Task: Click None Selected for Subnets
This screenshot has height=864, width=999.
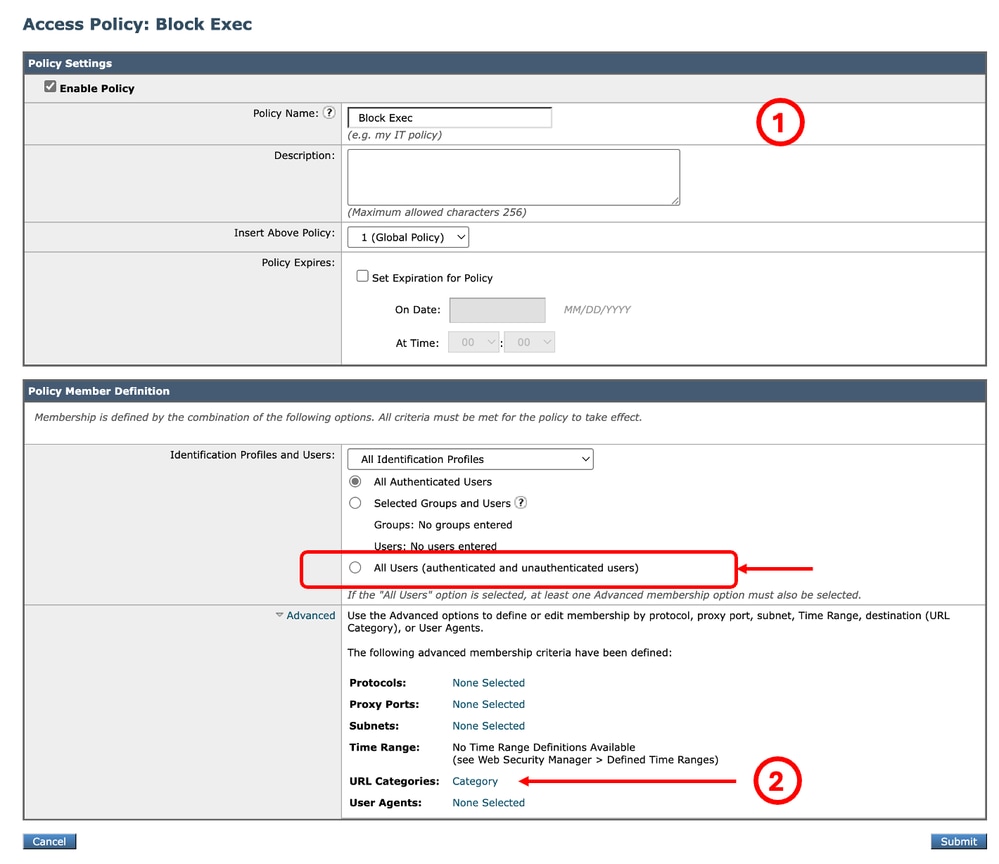Action: pyautogui.click(x=488, y=725)
